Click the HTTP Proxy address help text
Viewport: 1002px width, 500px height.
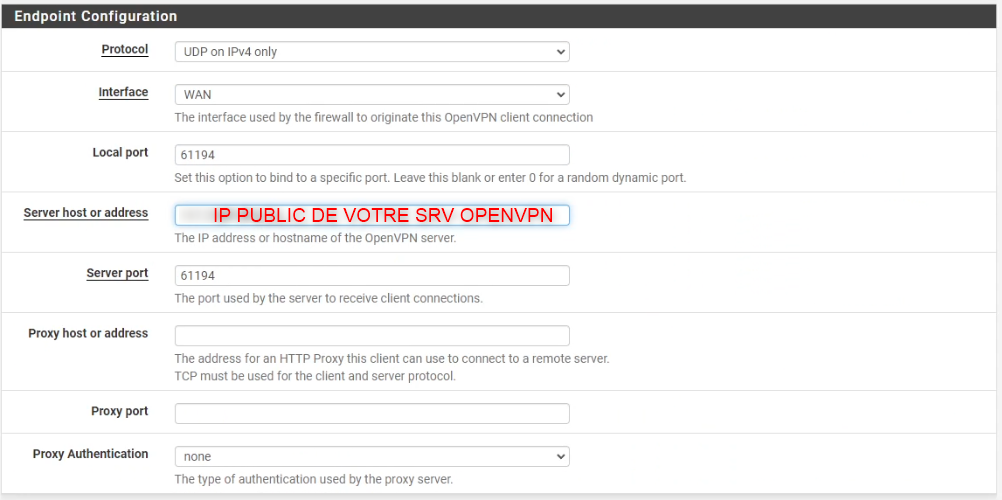(391, 358)
